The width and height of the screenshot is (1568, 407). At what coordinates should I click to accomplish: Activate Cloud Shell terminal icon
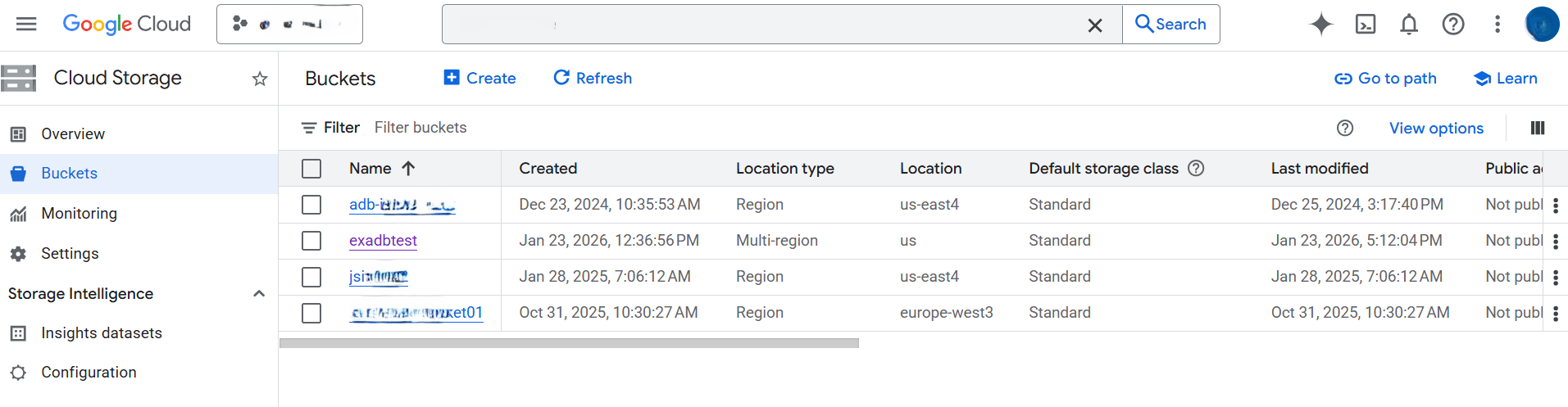coord(1366,25)
